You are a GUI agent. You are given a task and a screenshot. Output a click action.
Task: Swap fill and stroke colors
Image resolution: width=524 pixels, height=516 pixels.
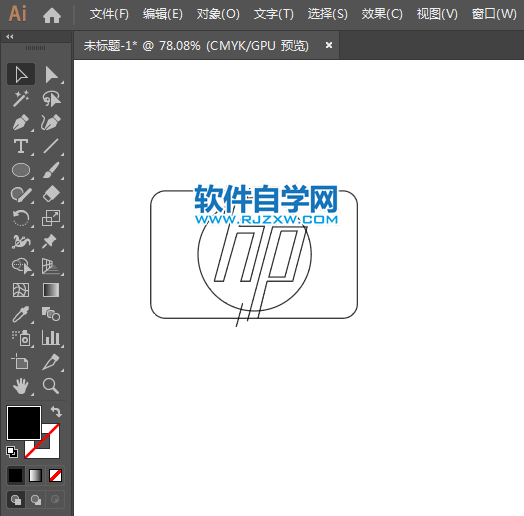(x=56, y=412)
